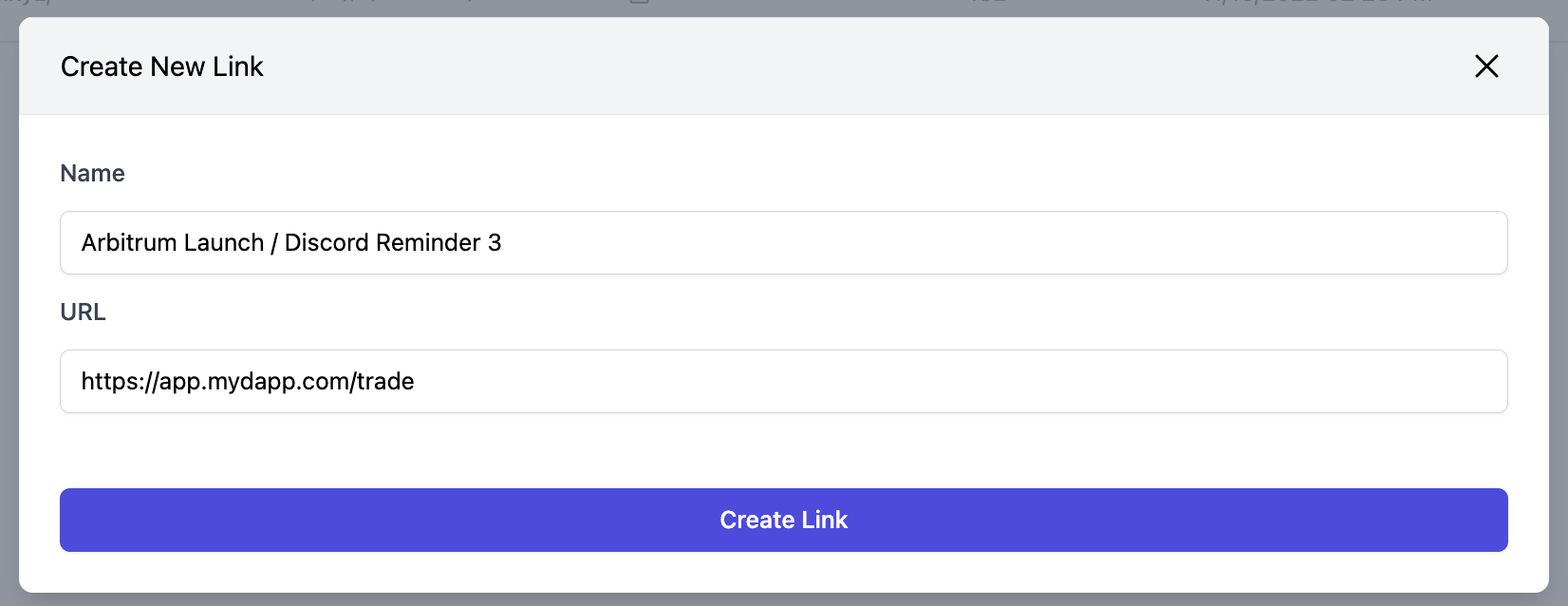Focus the URL input field

click(x=784, y=382)
